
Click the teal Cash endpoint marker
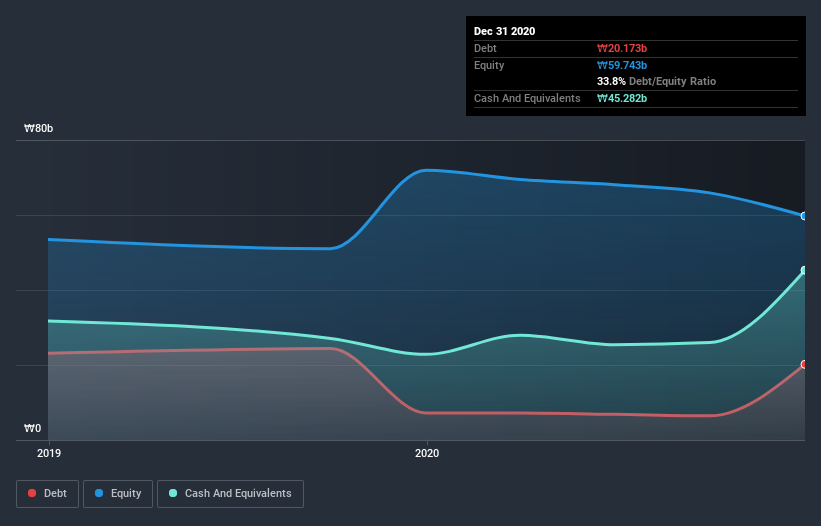(x=803, y=271)
